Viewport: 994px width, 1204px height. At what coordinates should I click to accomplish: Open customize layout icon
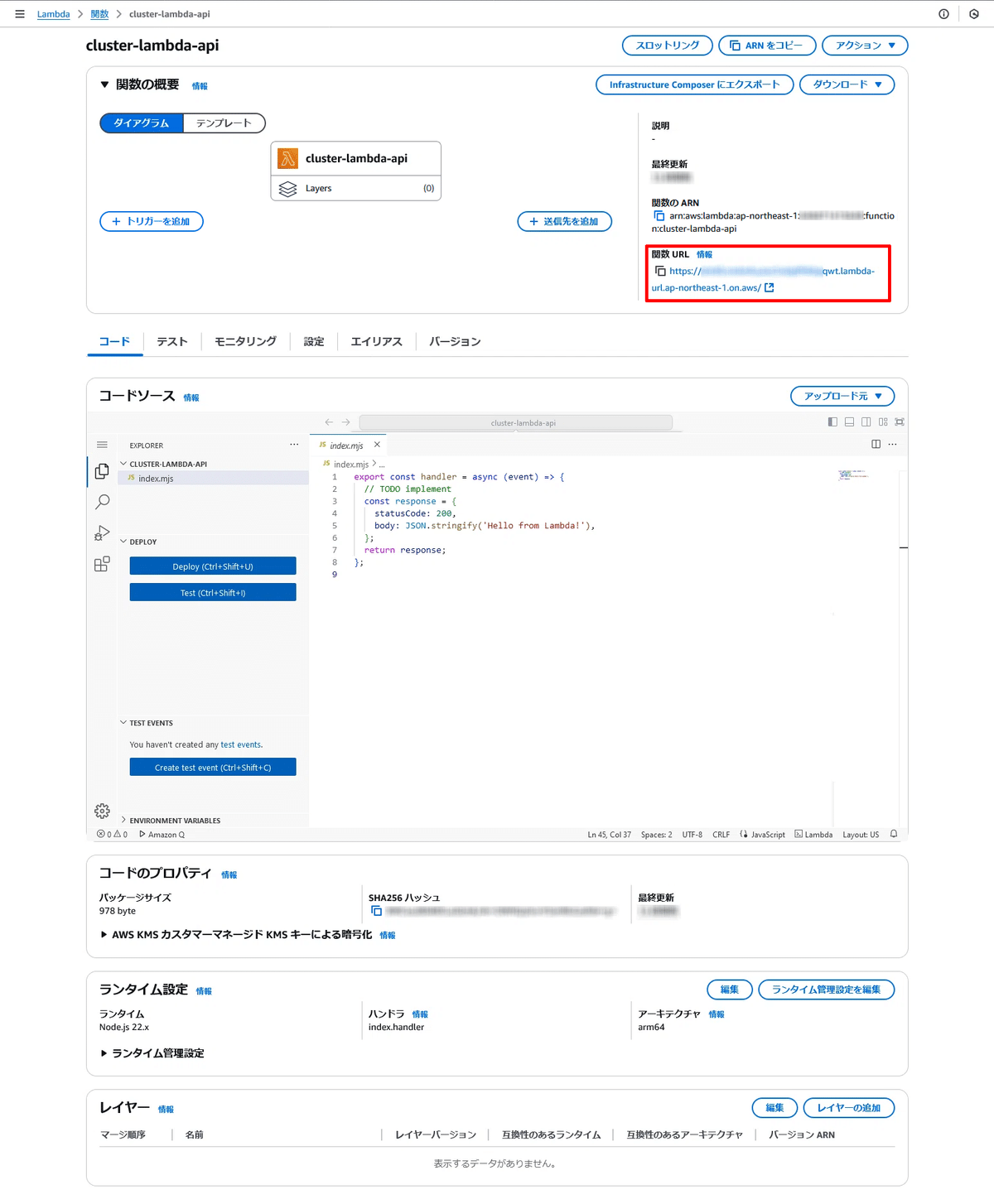pos(883,422)
